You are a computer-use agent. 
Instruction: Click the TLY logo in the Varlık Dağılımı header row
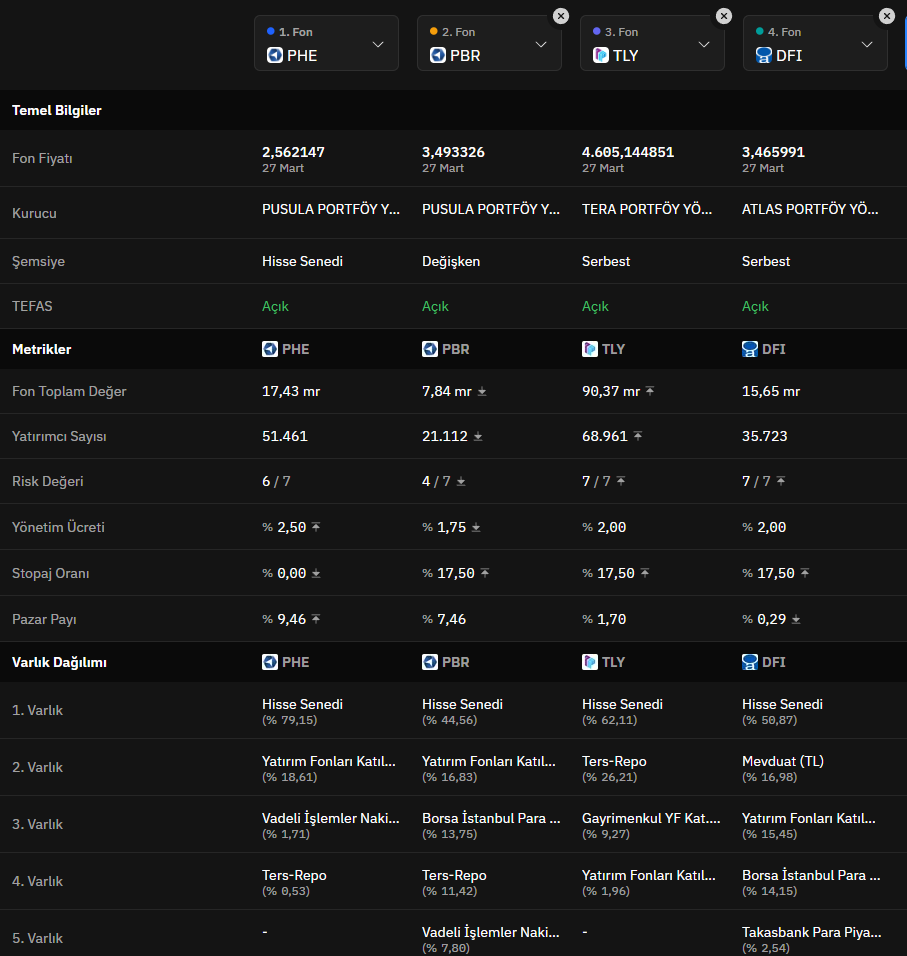(x=590, y=662)
